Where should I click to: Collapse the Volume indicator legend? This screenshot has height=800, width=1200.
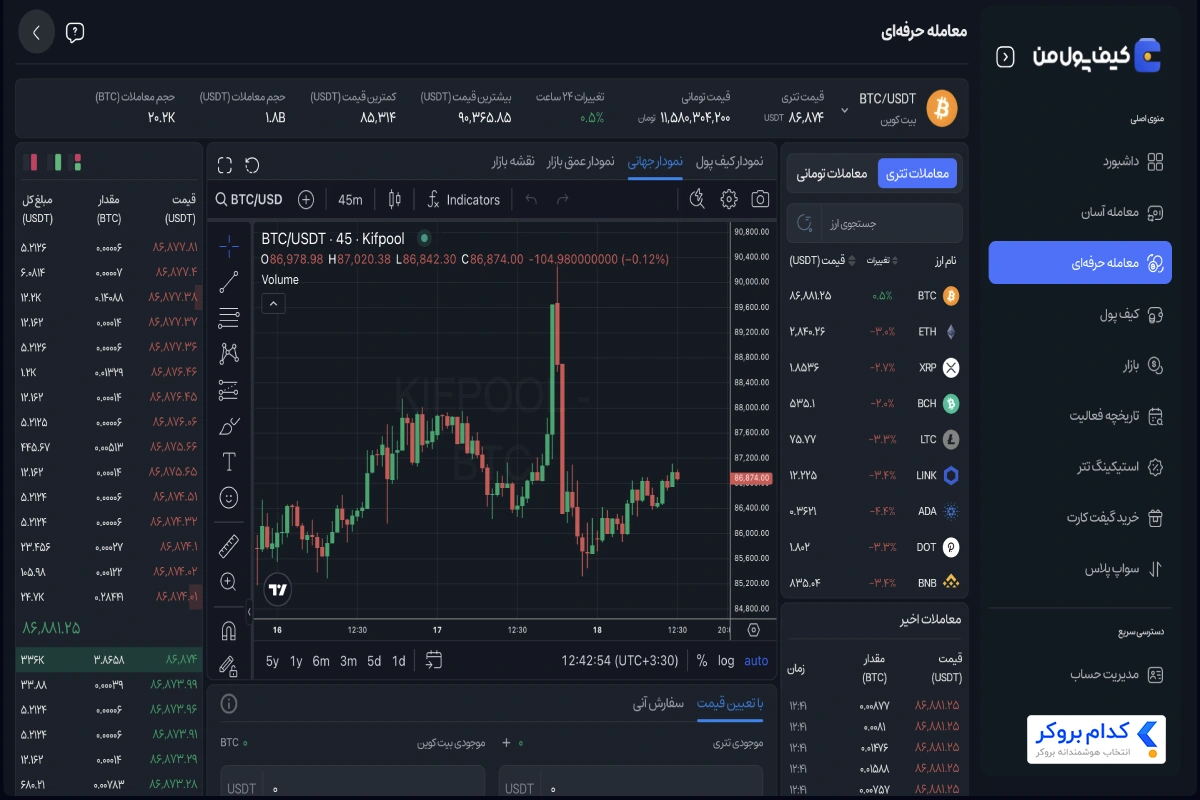coord(274,304)
